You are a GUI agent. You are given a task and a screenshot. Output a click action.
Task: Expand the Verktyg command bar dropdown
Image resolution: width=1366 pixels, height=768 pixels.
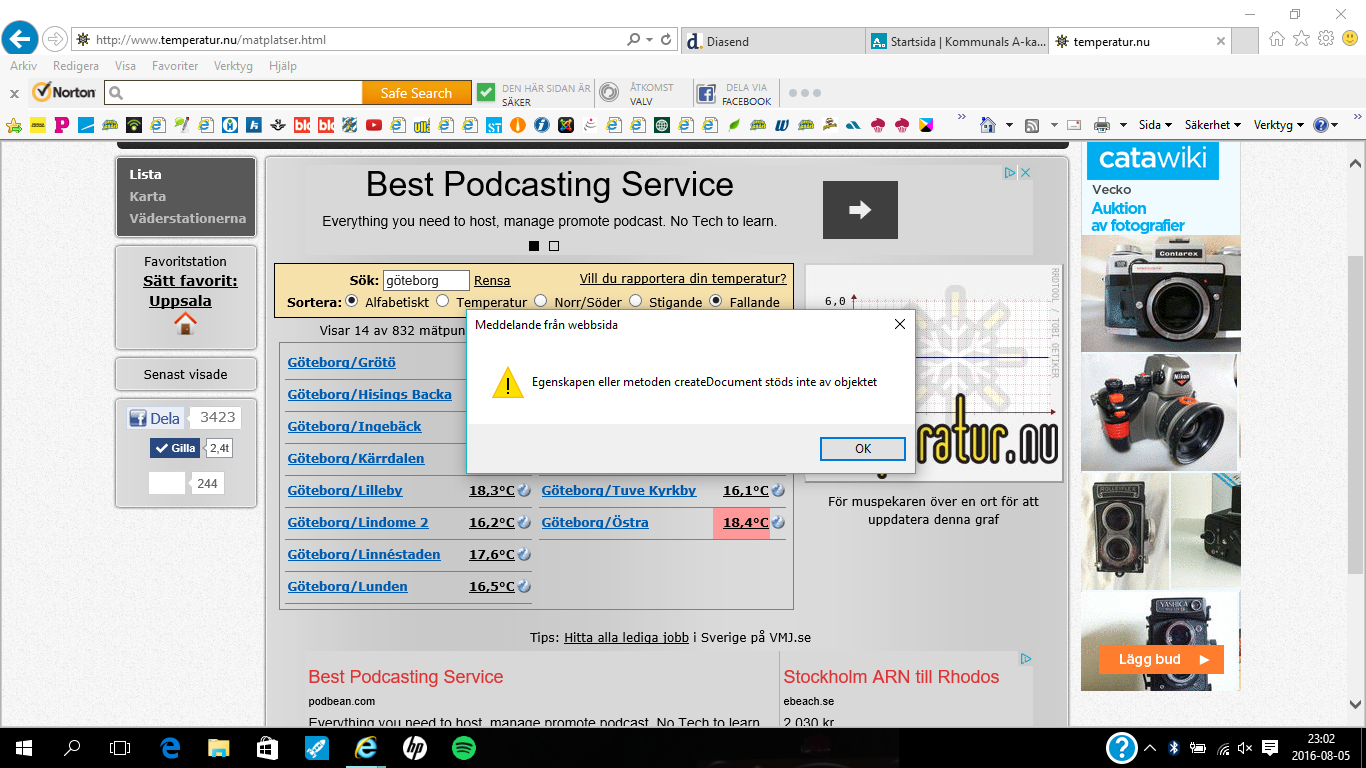coord(1278,125)
